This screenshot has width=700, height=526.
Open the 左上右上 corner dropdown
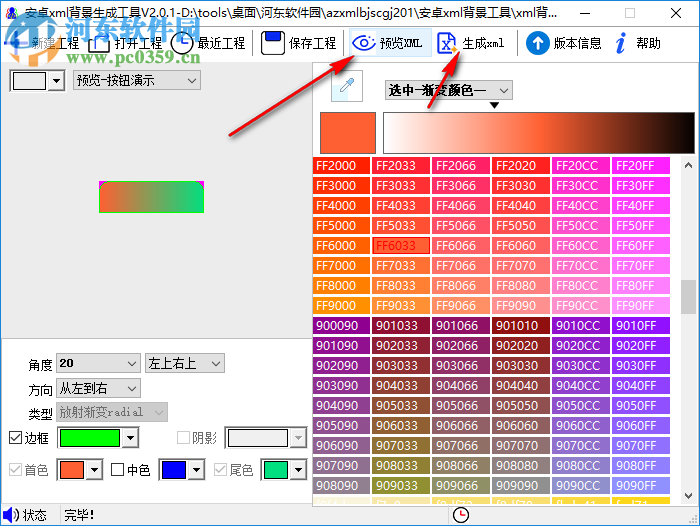[184, 363]
